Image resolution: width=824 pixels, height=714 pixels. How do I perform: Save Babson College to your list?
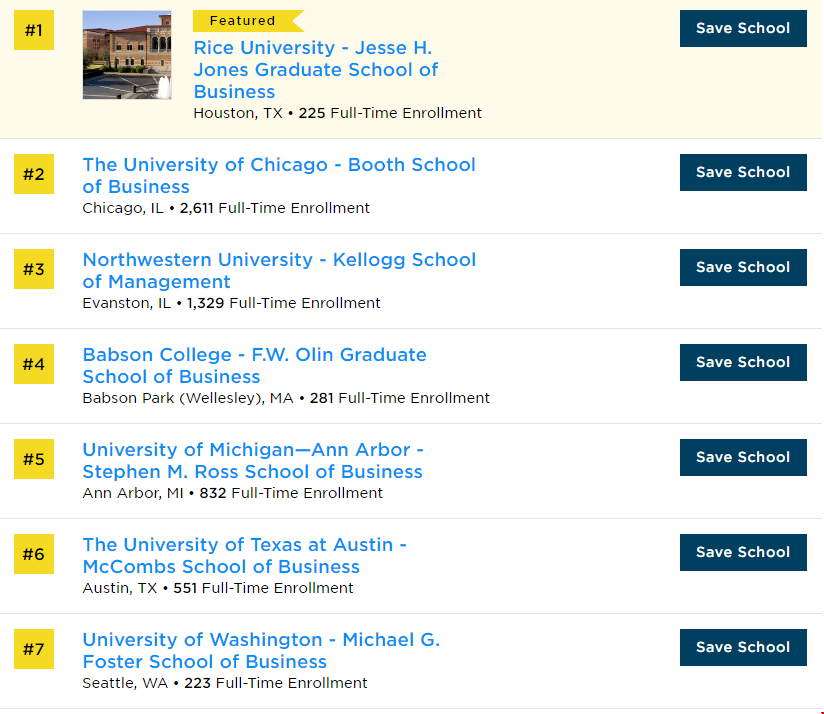(743, 362)
